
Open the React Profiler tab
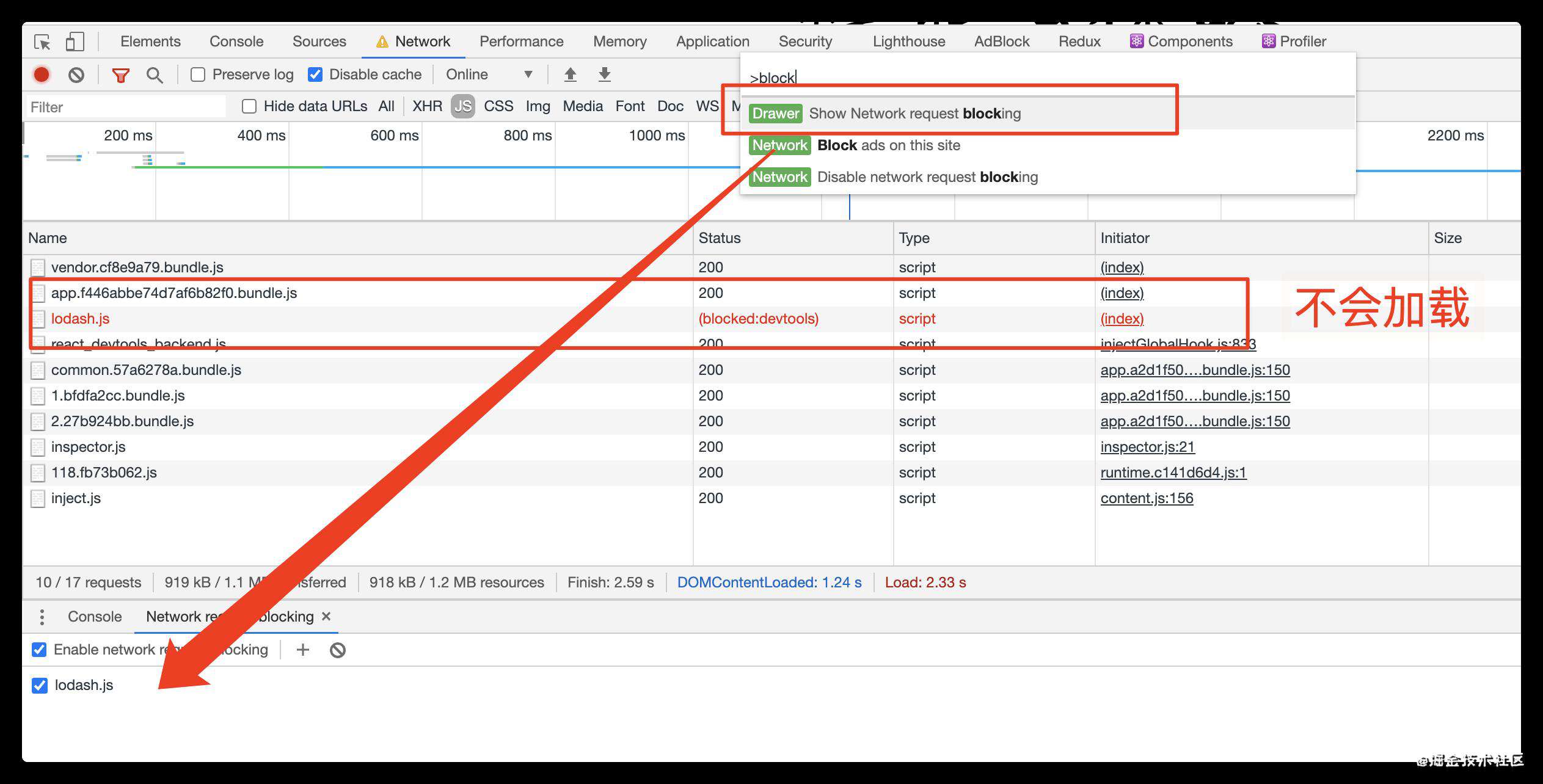1294,42
